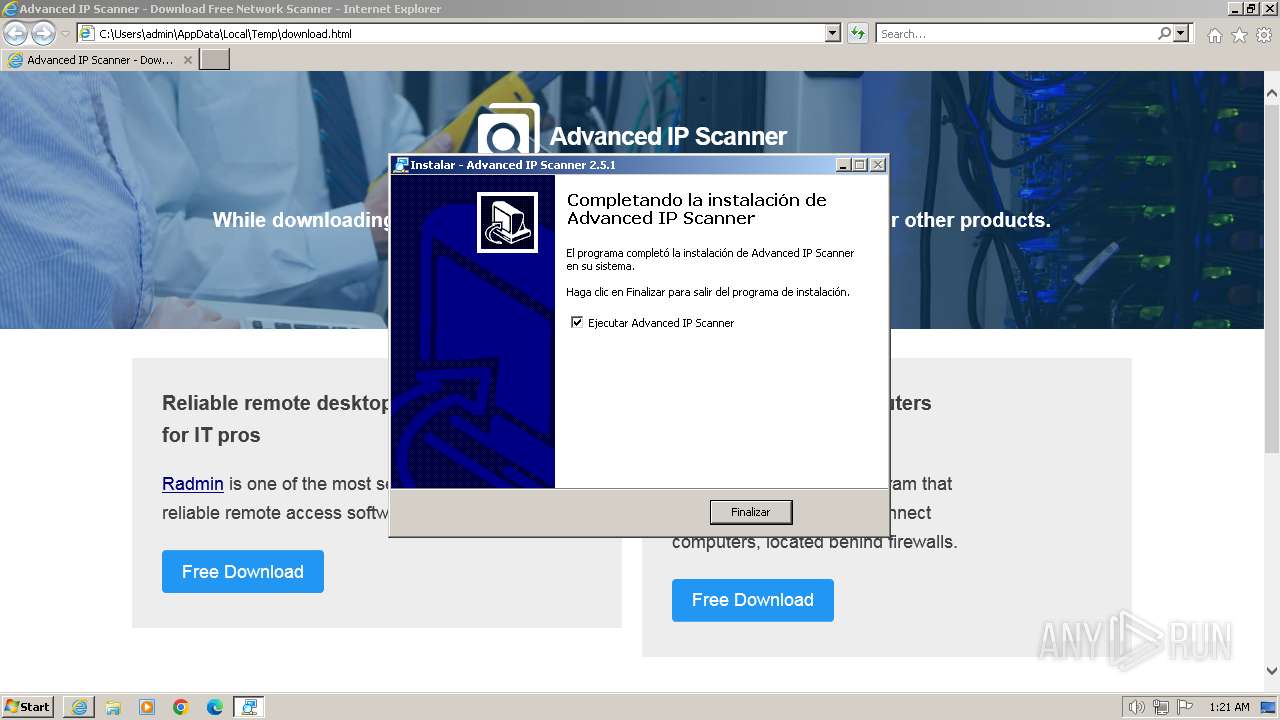
Task: Open Windows Media Player taskbar icon
Action: pyautogui.click(x=147, y=707)
